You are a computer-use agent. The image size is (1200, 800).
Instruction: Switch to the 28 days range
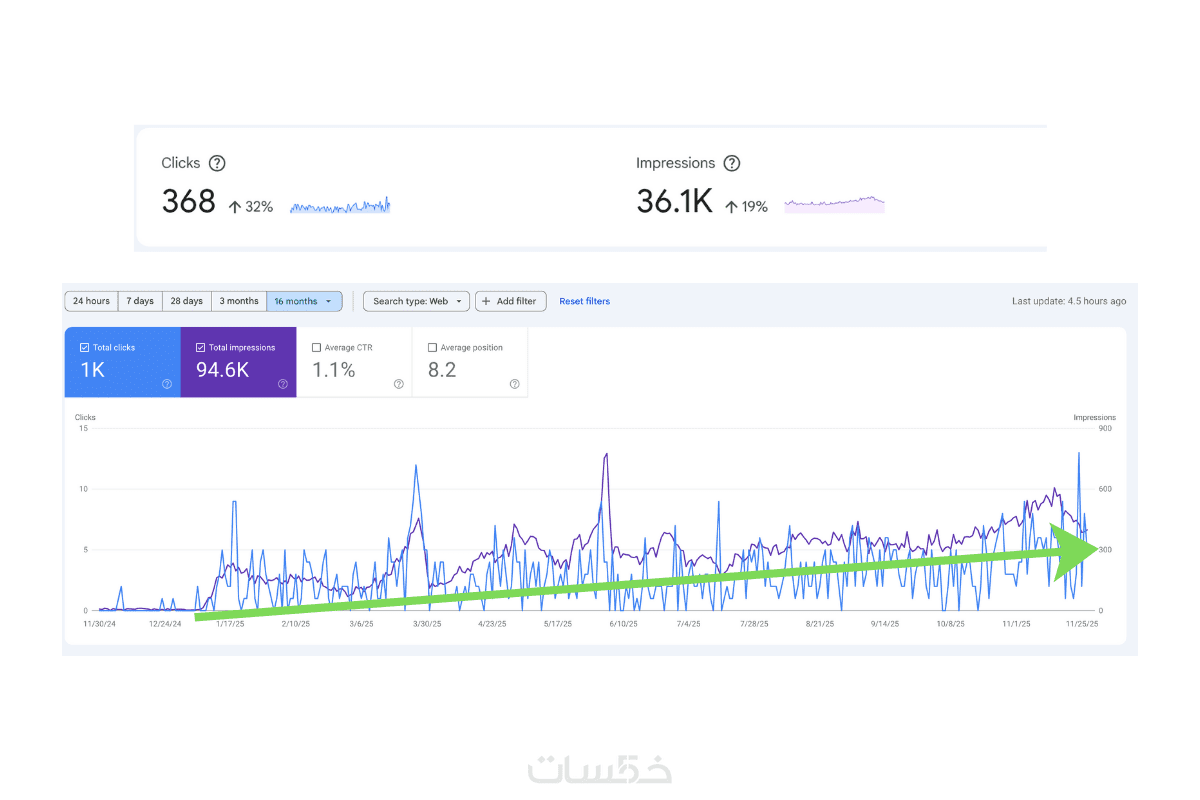coord(186,301)
